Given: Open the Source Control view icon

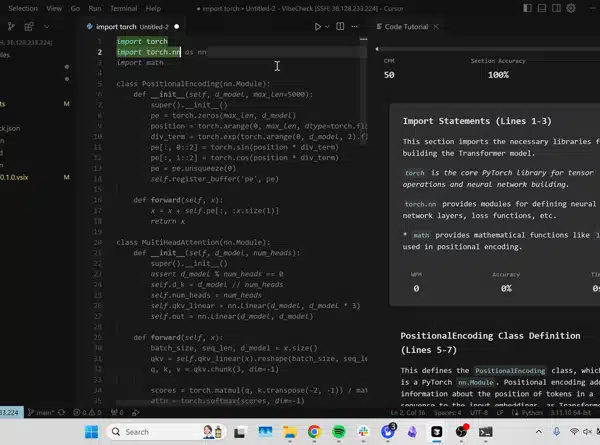Looking at the screenshot, I should click(x=11, y=26).
